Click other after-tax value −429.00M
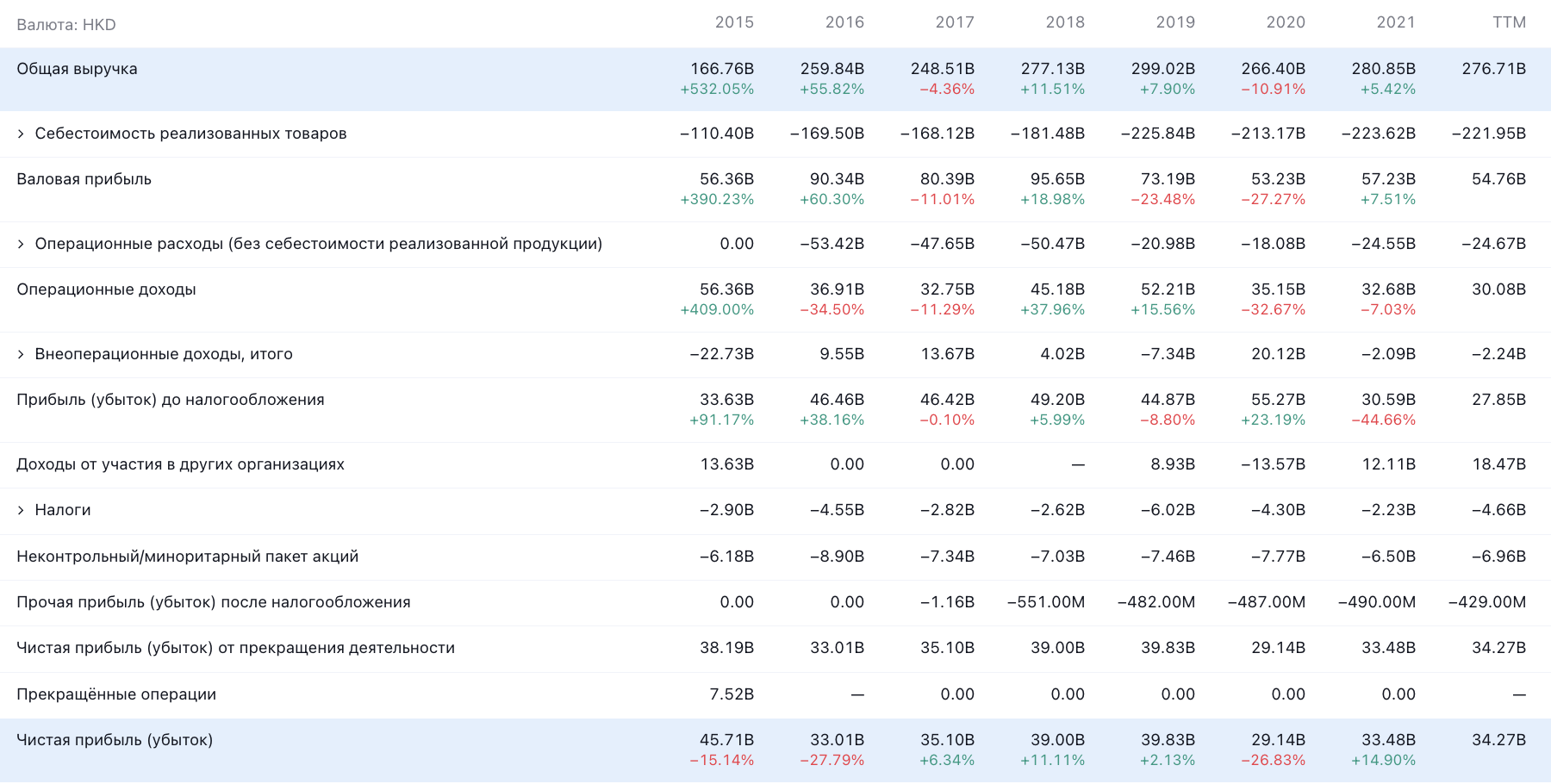Screen dimensions: 1551x784 point(1487,602)
